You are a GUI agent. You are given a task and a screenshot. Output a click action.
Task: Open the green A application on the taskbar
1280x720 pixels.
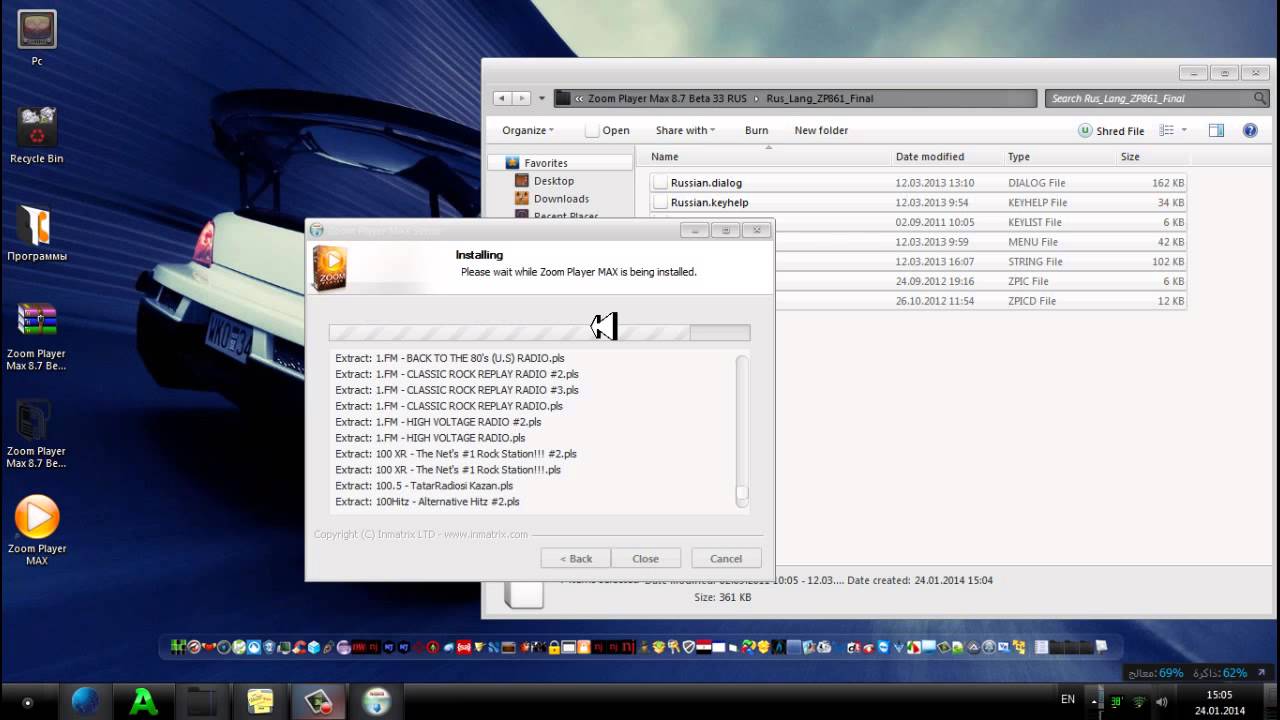pos(144,702)
